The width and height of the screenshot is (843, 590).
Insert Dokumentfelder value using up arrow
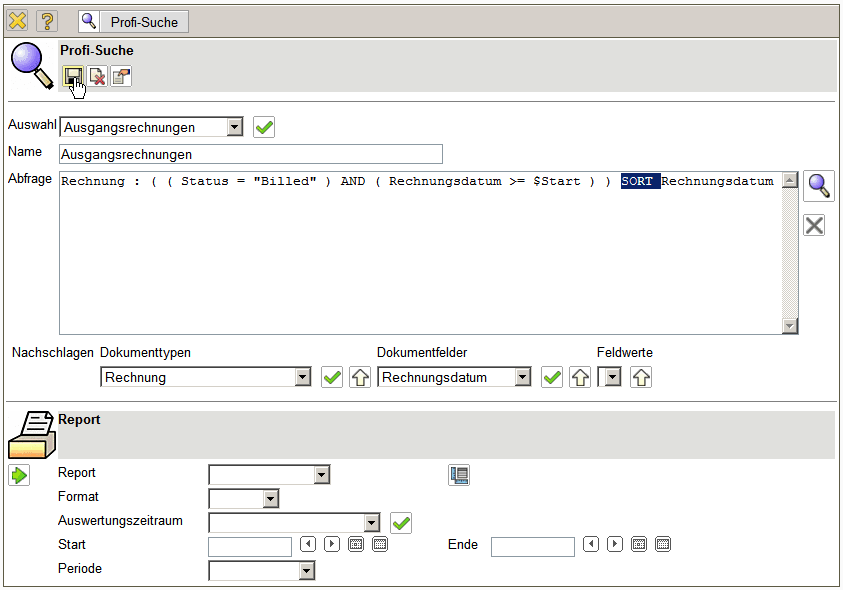(579, 377)
